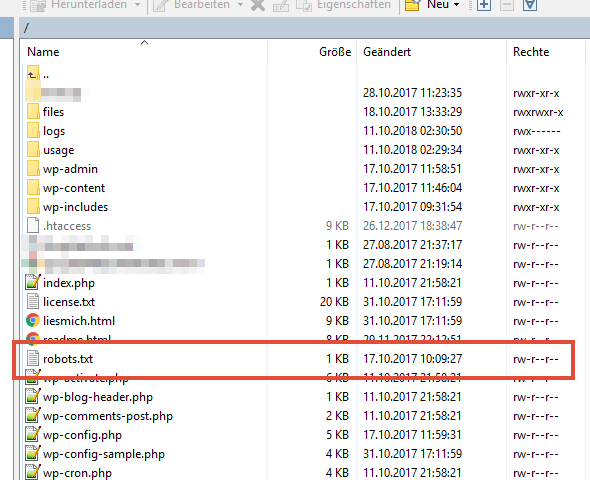Click the selection filter funnel icon

pos(530,5)
